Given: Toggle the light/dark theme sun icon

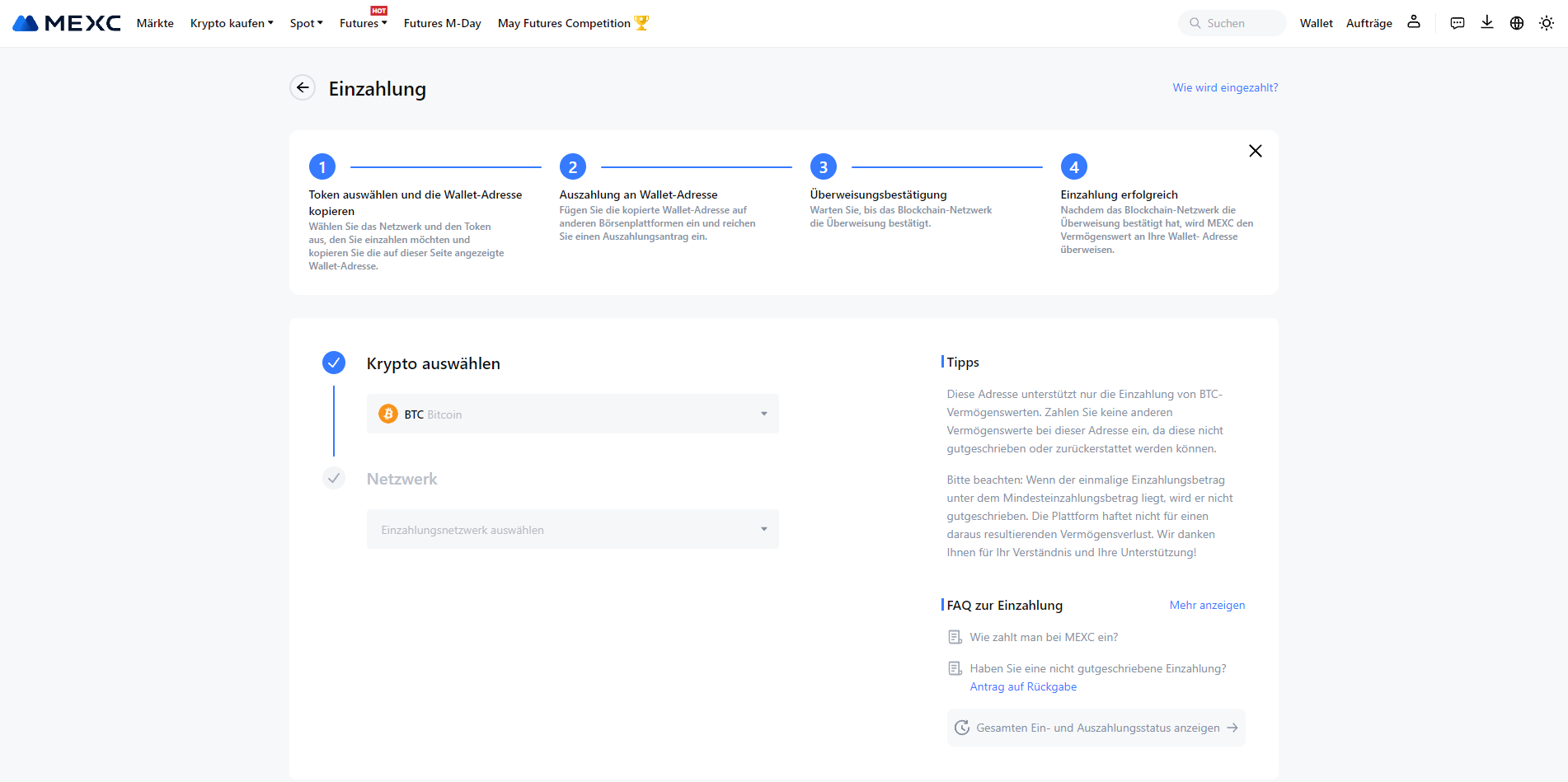Looking at the screenshot, I should click(x=1547, y=23).
